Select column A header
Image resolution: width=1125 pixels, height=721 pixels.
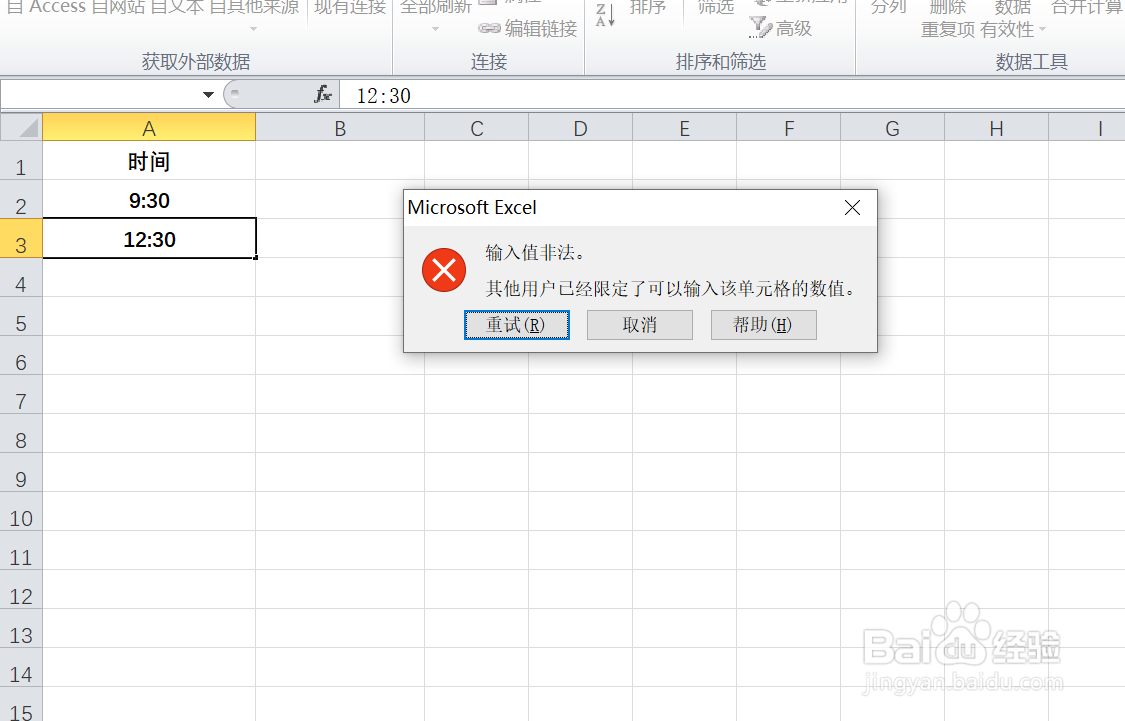tap(149, 128)
